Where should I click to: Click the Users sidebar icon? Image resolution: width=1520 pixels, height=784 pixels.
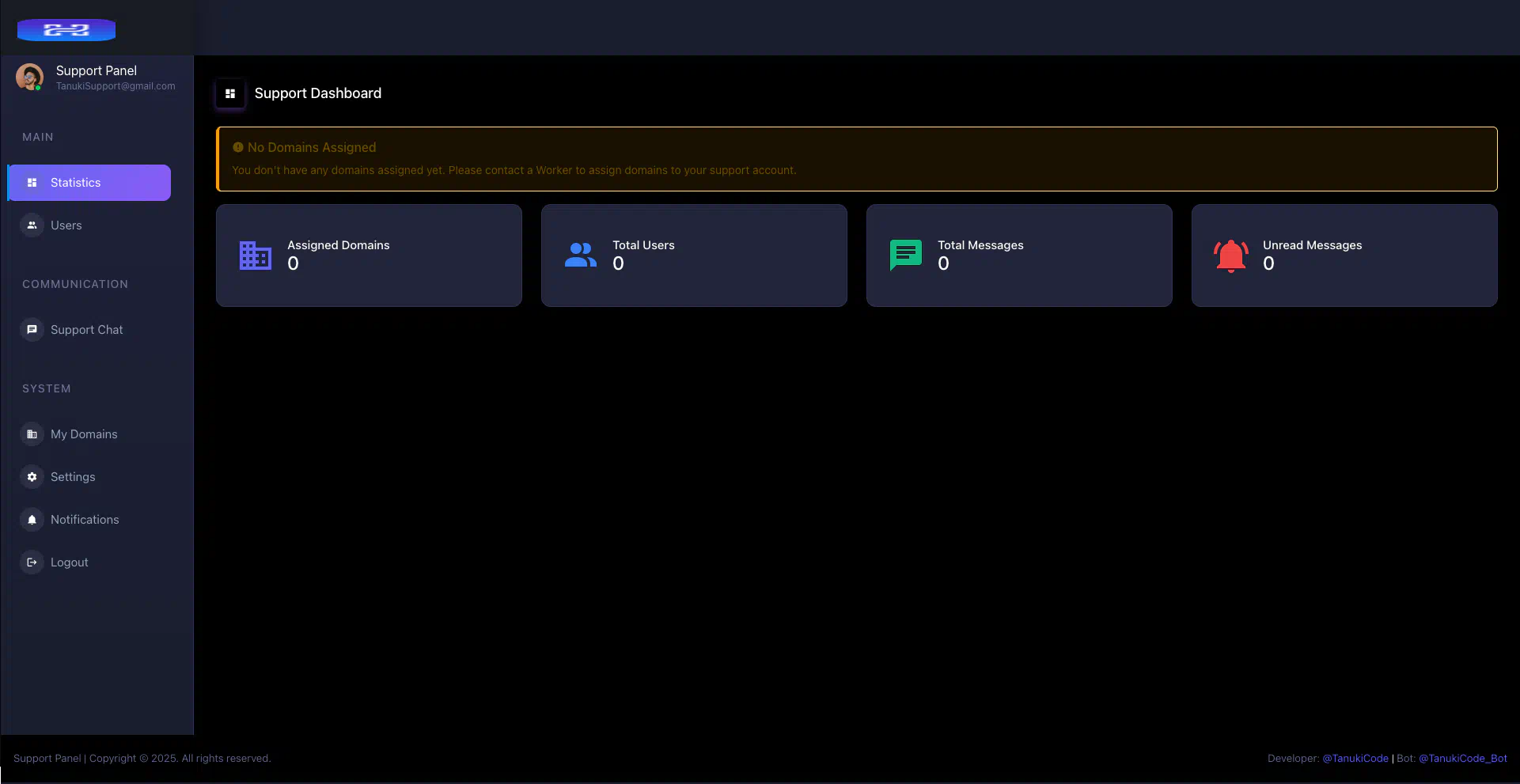tap(32, 225)
